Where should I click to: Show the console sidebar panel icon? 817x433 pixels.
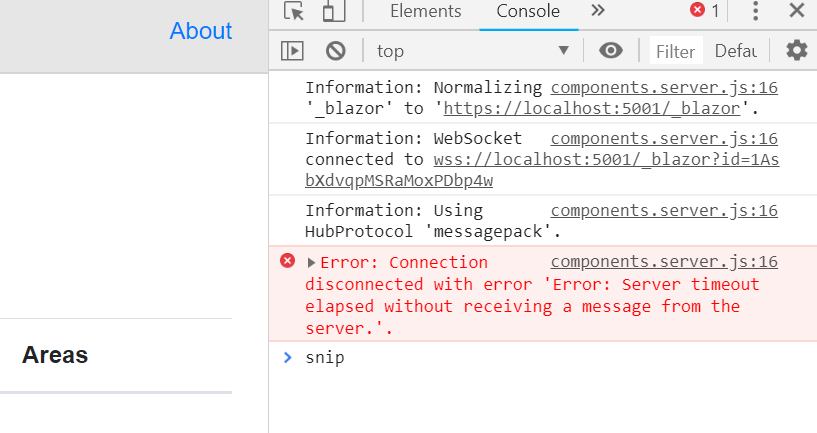point(292,51)
